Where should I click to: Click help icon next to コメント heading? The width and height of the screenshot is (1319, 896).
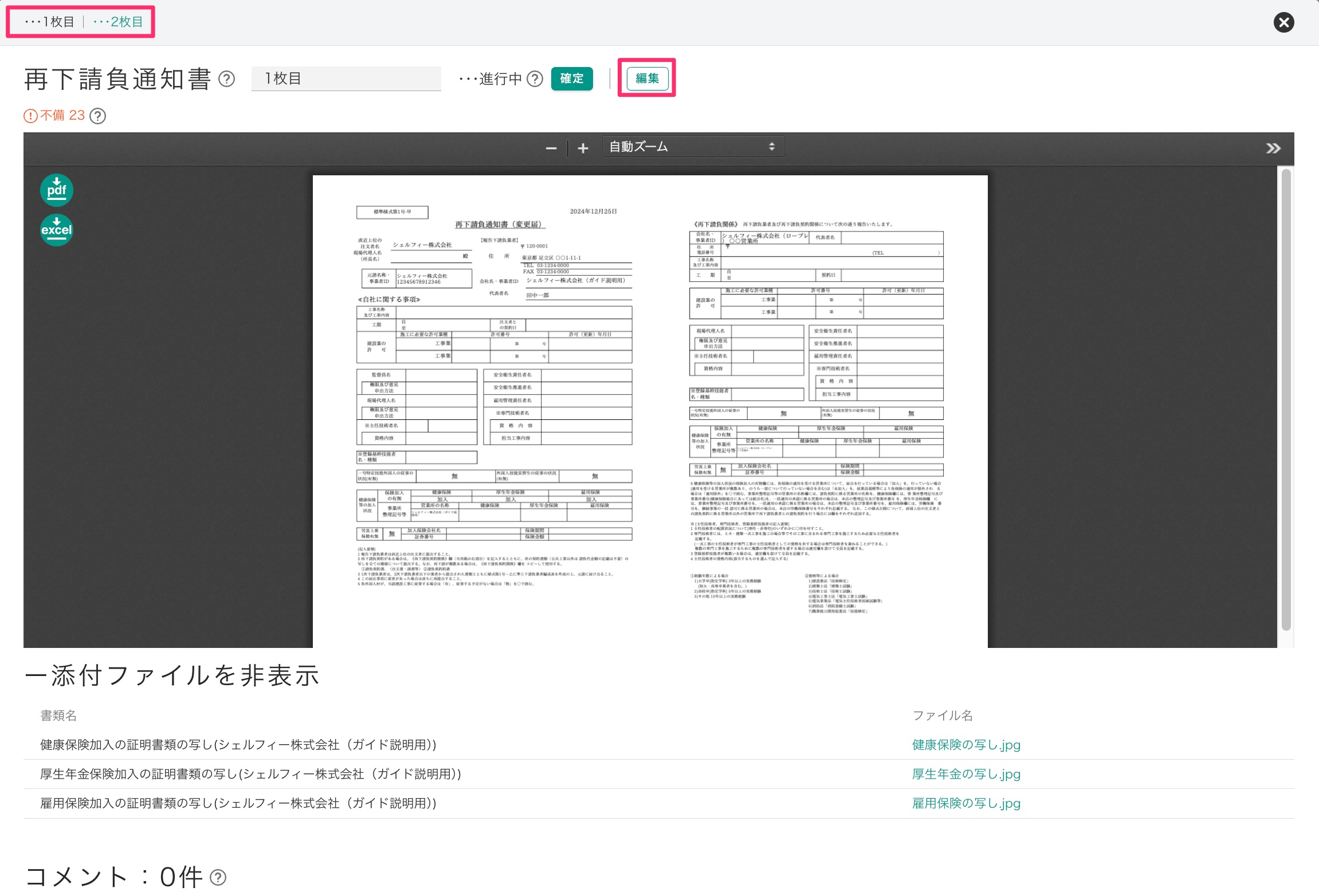pyautogui.click(x=218, y=877)
